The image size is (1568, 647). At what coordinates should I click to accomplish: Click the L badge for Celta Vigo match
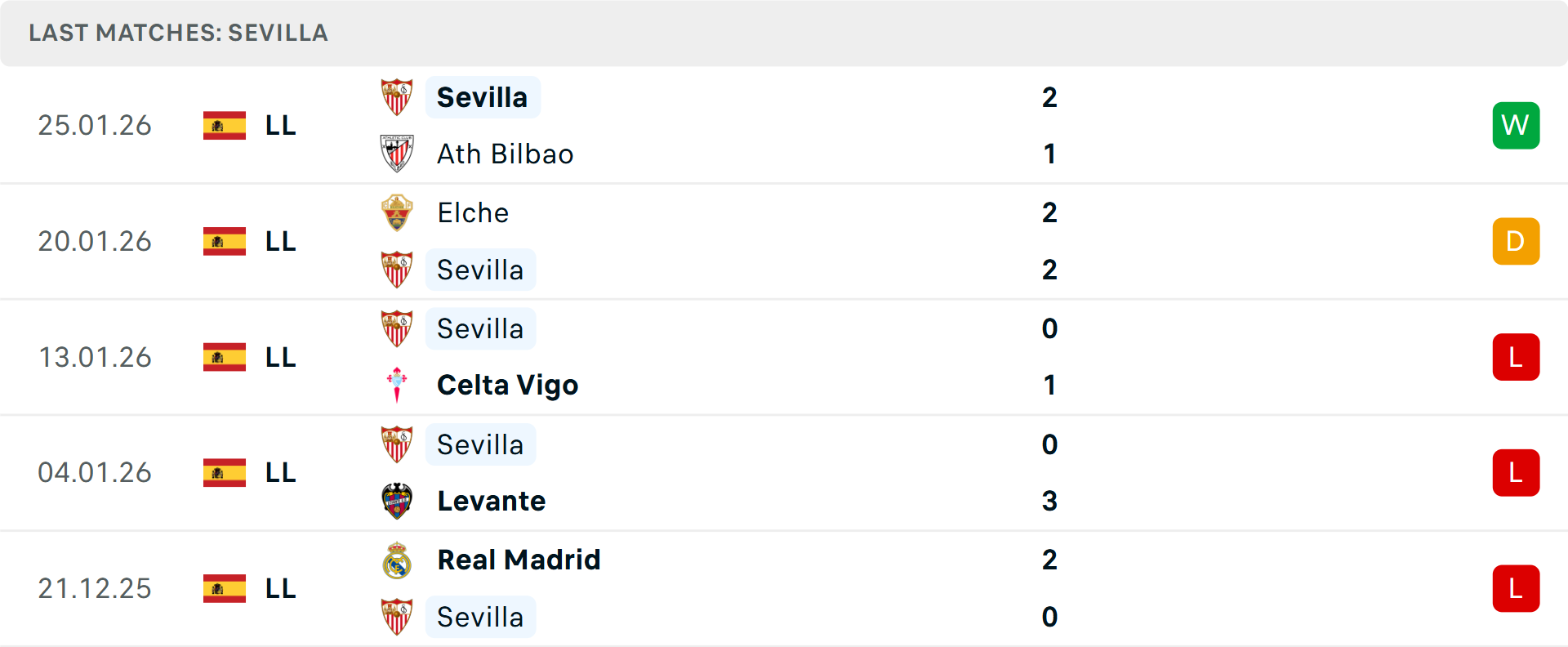tap(1516, 357)
